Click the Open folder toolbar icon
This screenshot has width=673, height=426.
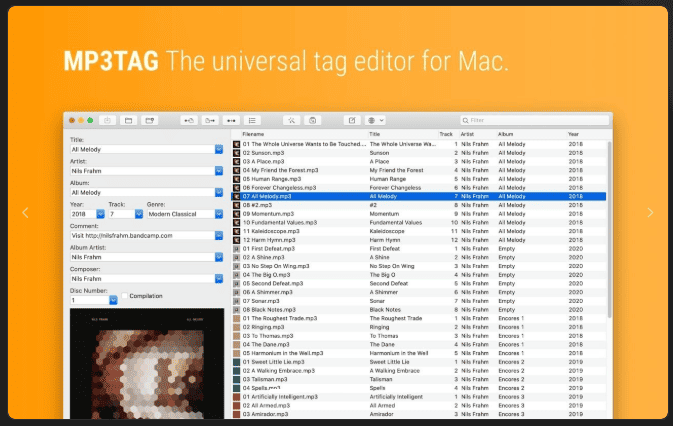click(128, 121)
